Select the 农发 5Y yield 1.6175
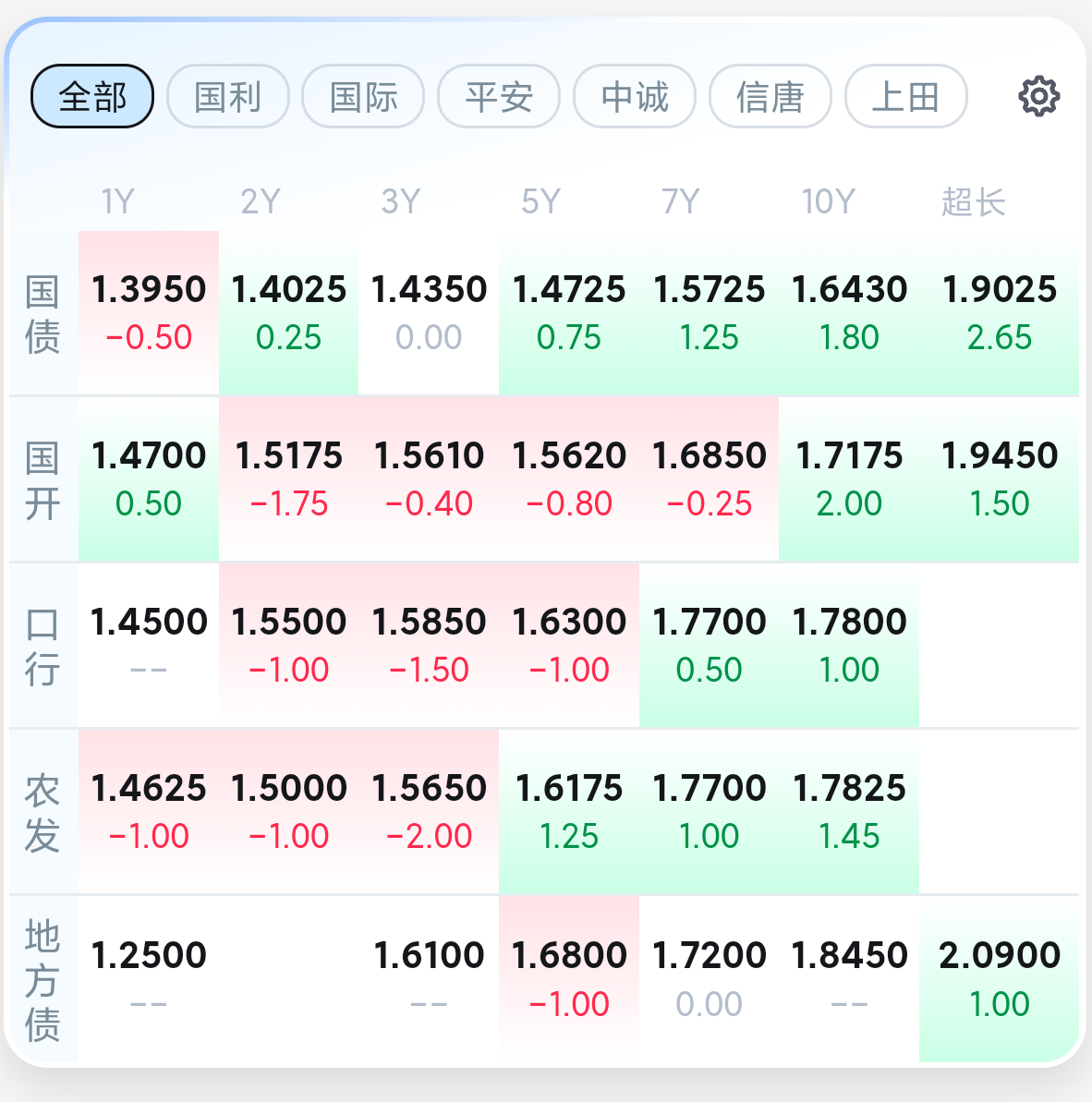The height and width of the screenshot is (1102, 1092). [x=569, y=812]
